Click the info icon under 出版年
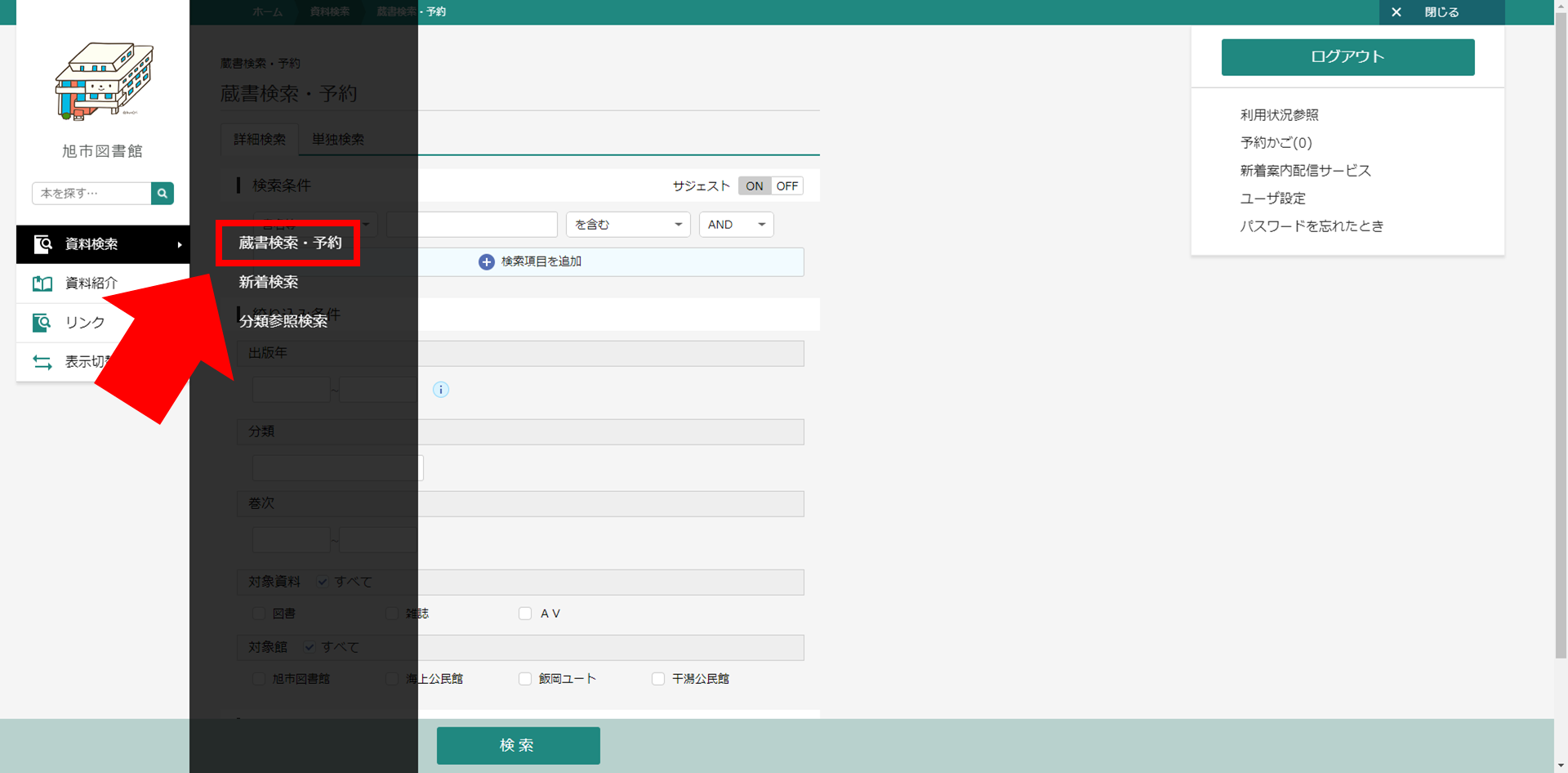 [x=441, y=390]
